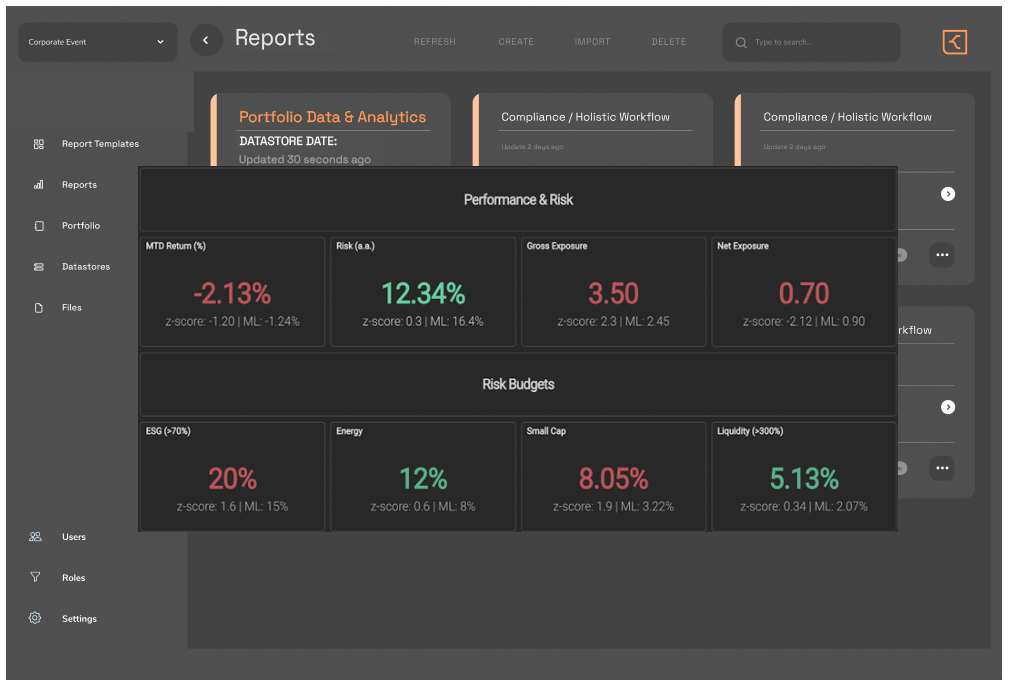Viewport: 1010px width, 687px height.
Task: Click the orange logo icon top right
Action: coord(955,42)
